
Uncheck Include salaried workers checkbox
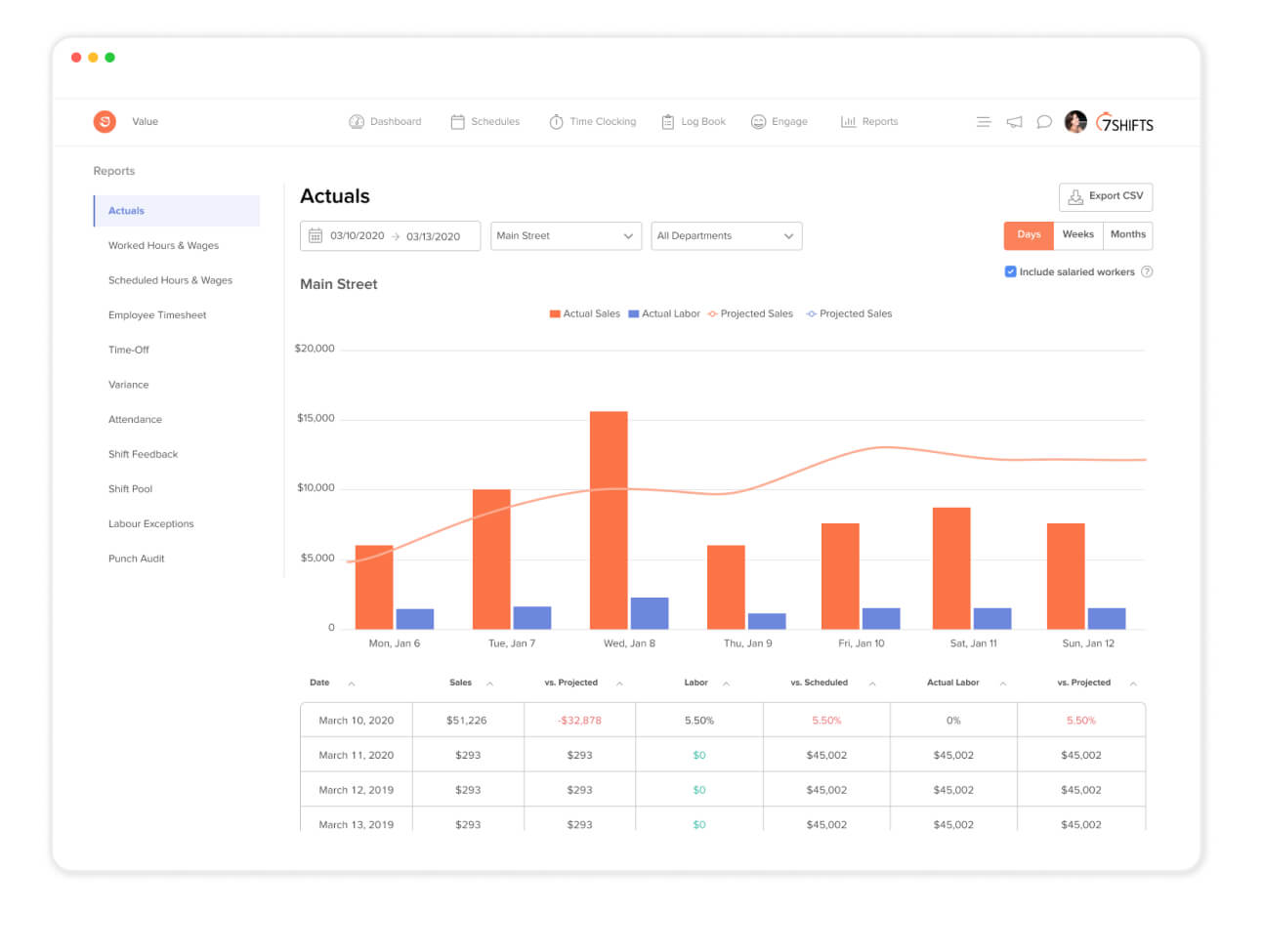pyautogui.click(x=1010, y=272)
